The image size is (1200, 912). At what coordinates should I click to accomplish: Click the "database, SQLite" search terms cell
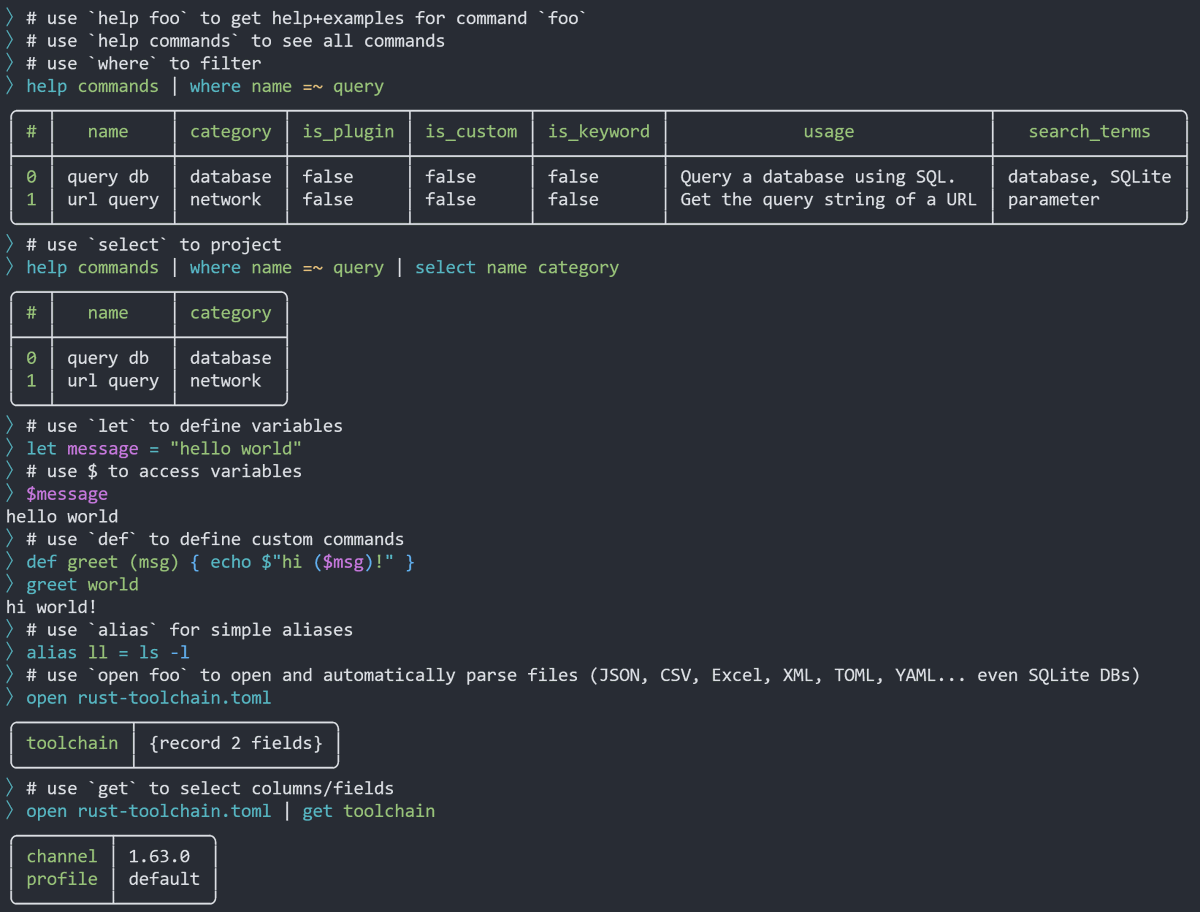[x=1089, y=177]
